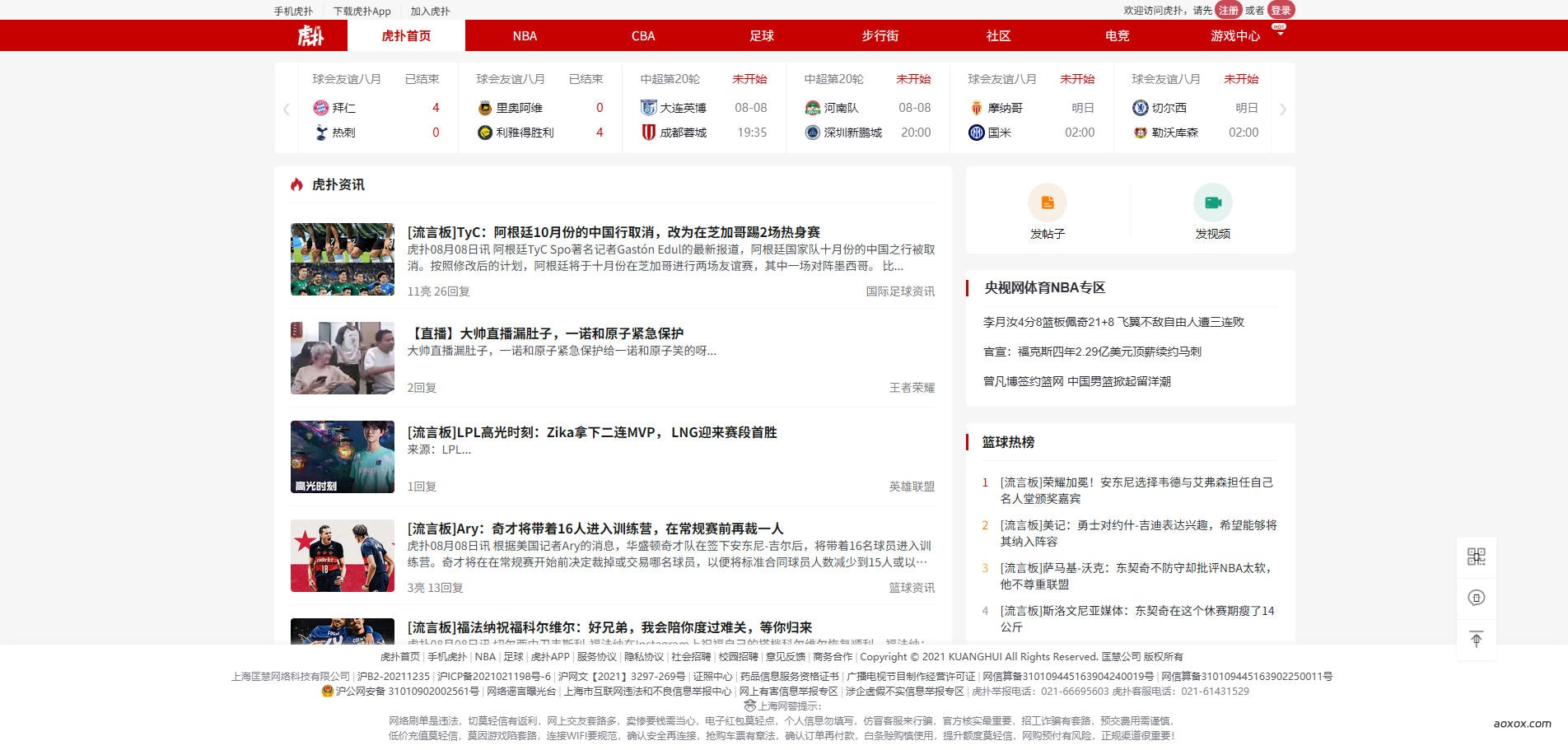
Task: Advance scores with the right carousel chevron
Action: 1283,108
